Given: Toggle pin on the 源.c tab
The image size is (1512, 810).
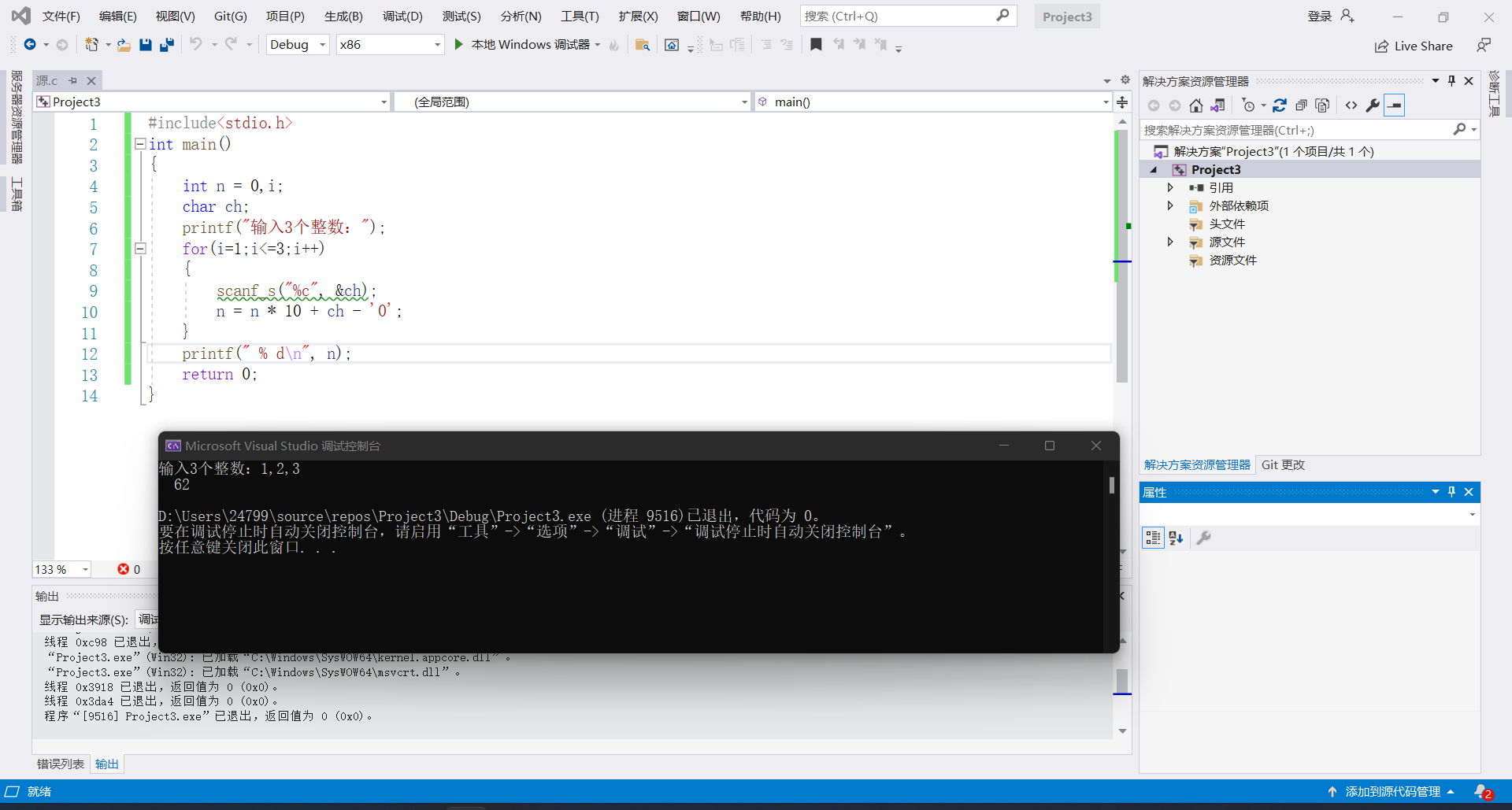Looking at the screenshot, I should point(72,80).
